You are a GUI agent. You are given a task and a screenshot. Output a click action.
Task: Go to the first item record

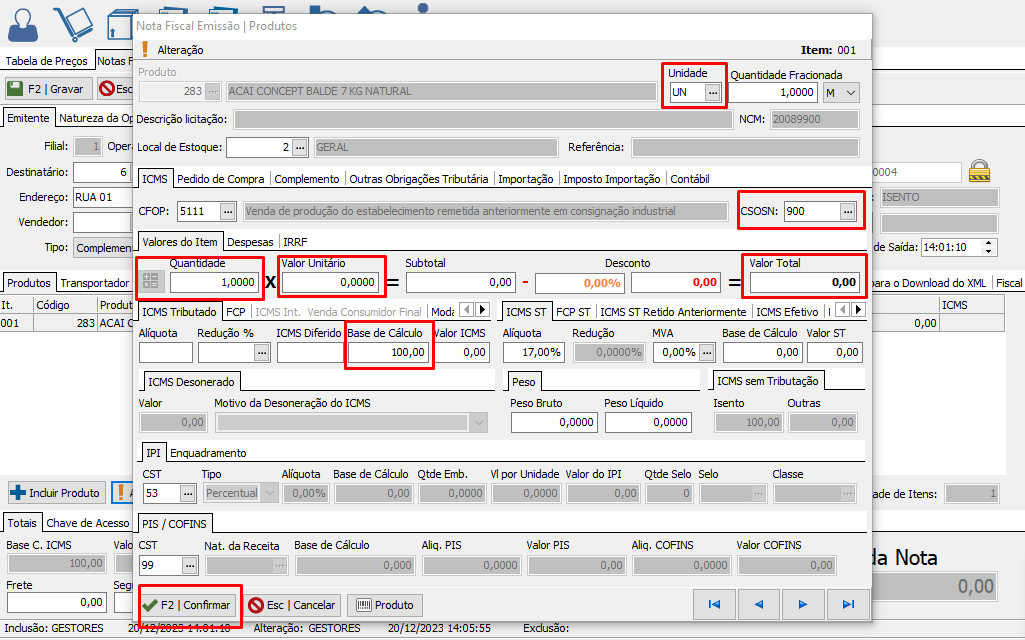coord(714,604)
